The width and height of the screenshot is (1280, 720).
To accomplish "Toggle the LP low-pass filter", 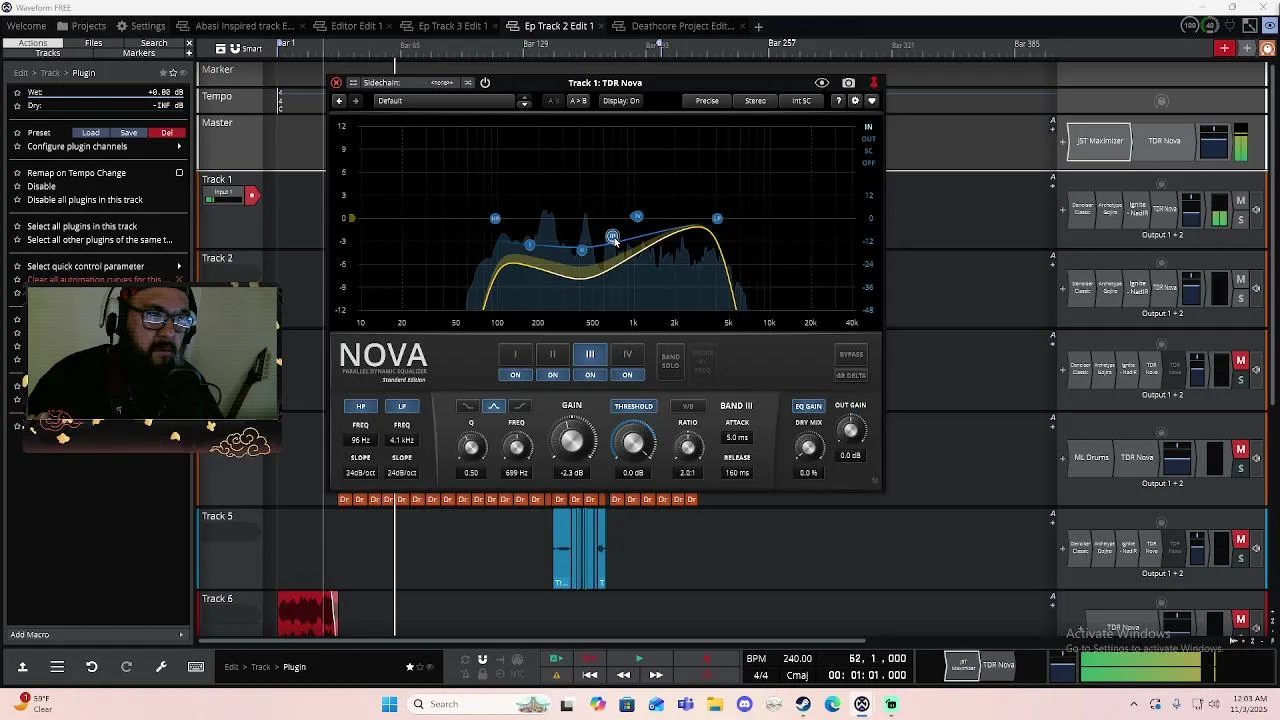I will (x=402, y=406).
